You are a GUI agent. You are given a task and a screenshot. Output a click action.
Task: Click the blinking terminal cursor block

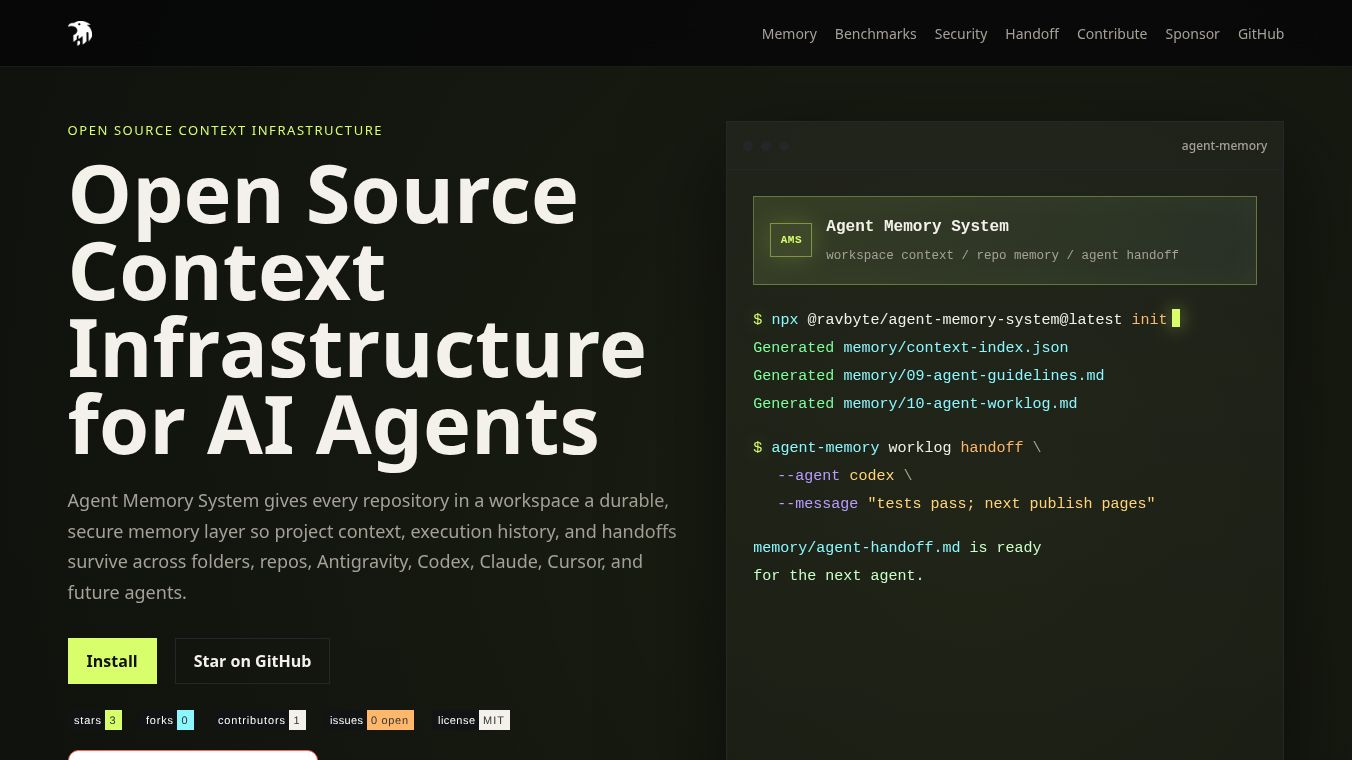coord(1176,318)
